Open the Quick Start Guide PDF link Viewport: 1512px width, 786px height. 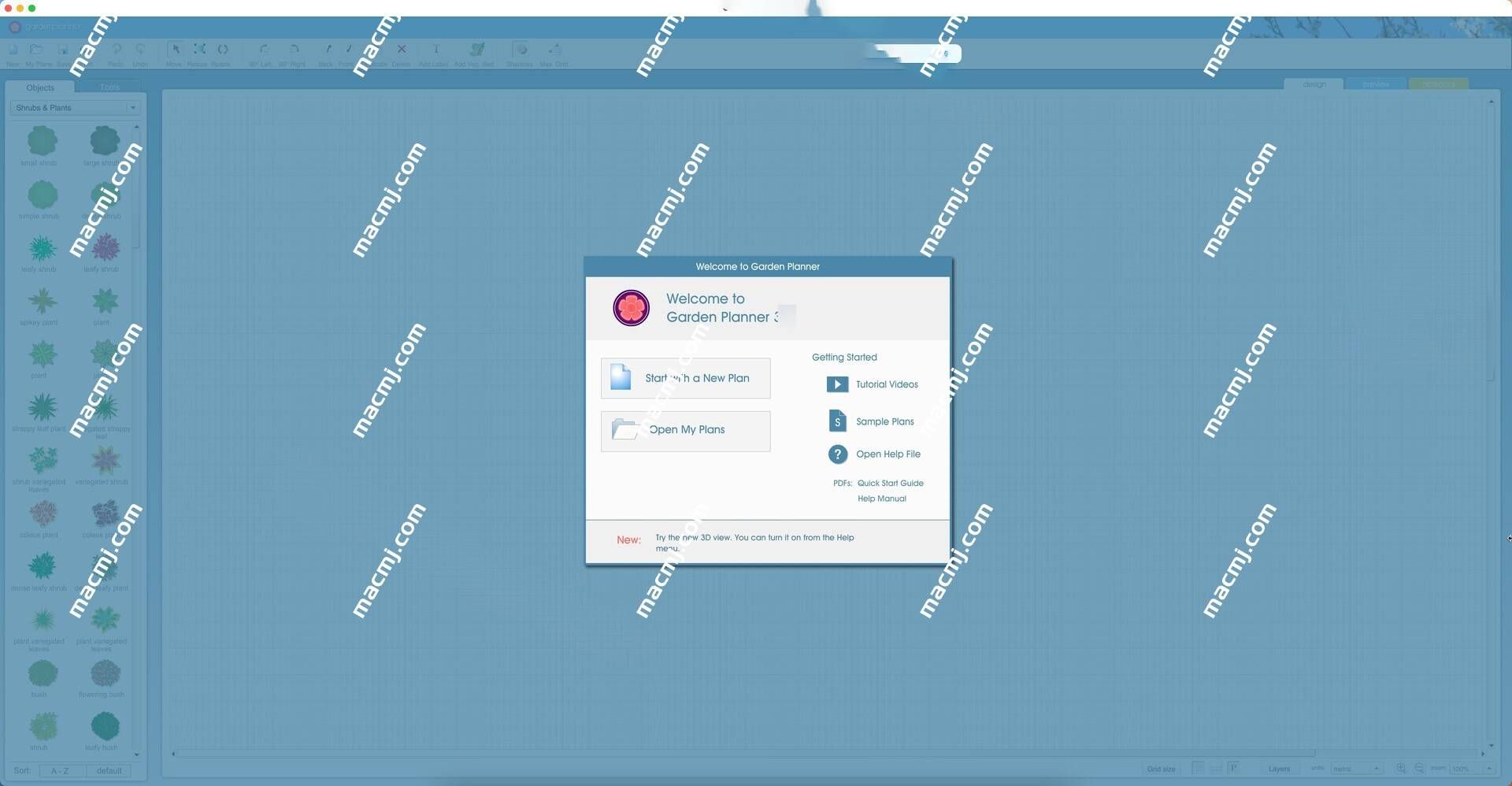click(890, 484)
